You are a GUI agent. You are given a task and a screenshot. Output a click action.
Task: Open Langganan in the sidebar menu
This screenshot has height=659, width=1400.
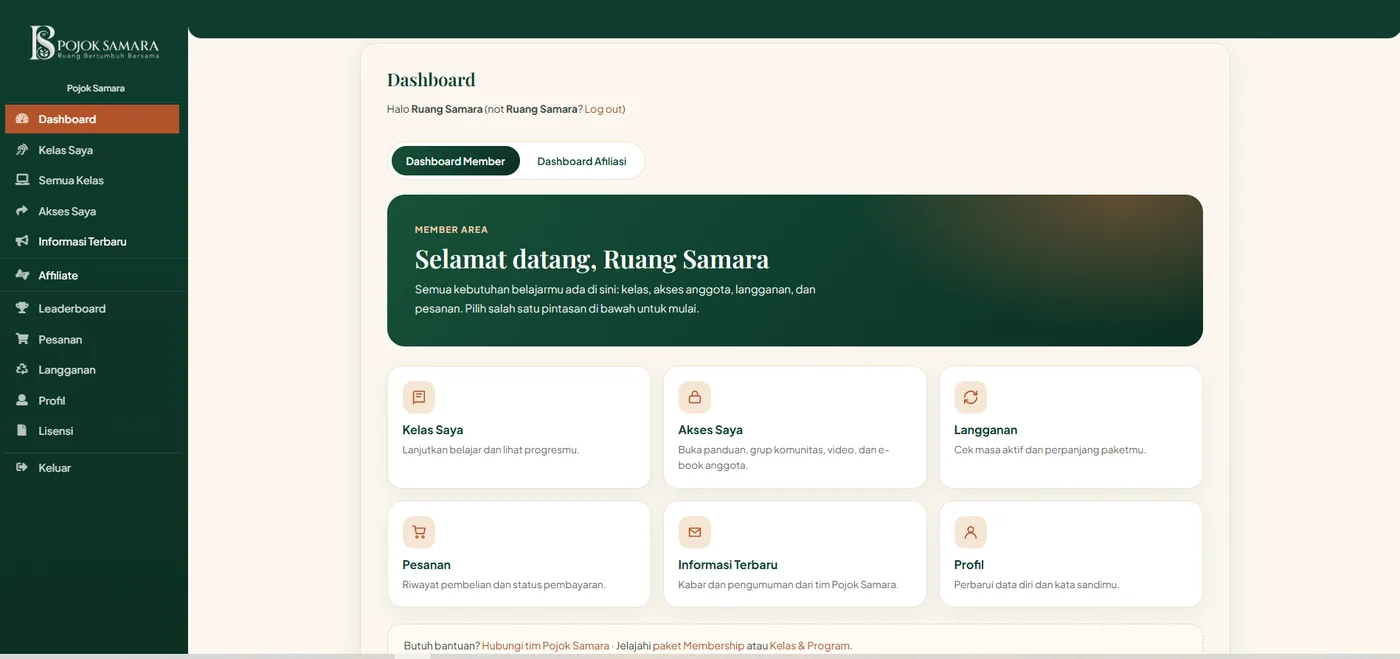pos(92,369)
